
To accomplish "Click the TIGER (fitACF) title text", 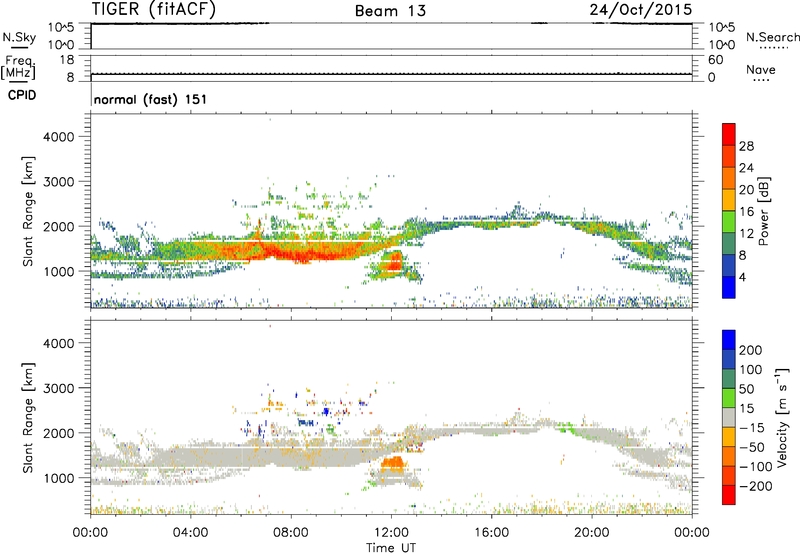I will [x=154, y=9].
